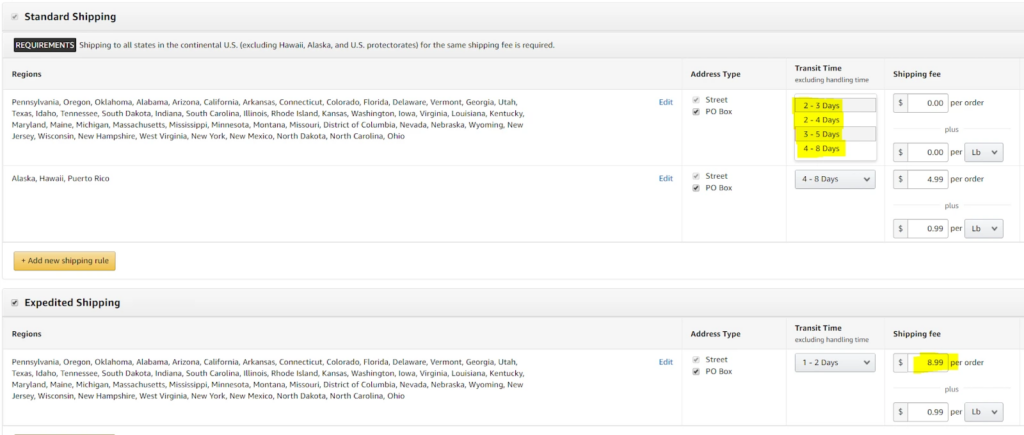Uncheck PO Box for Alaska, Hawaii, Puerto Rico
This screenshot has width=1024, height=435.
(x=696, y=187)
